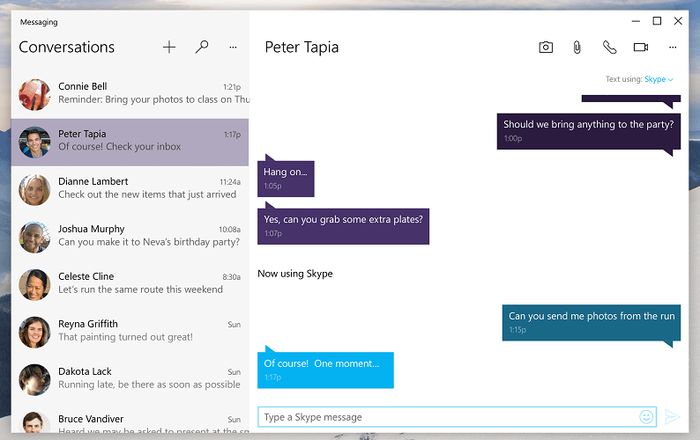Open Joshua Murphy's birthday party conversation
The width and height of the screenshot is (700, 440).
coord(130,236)
